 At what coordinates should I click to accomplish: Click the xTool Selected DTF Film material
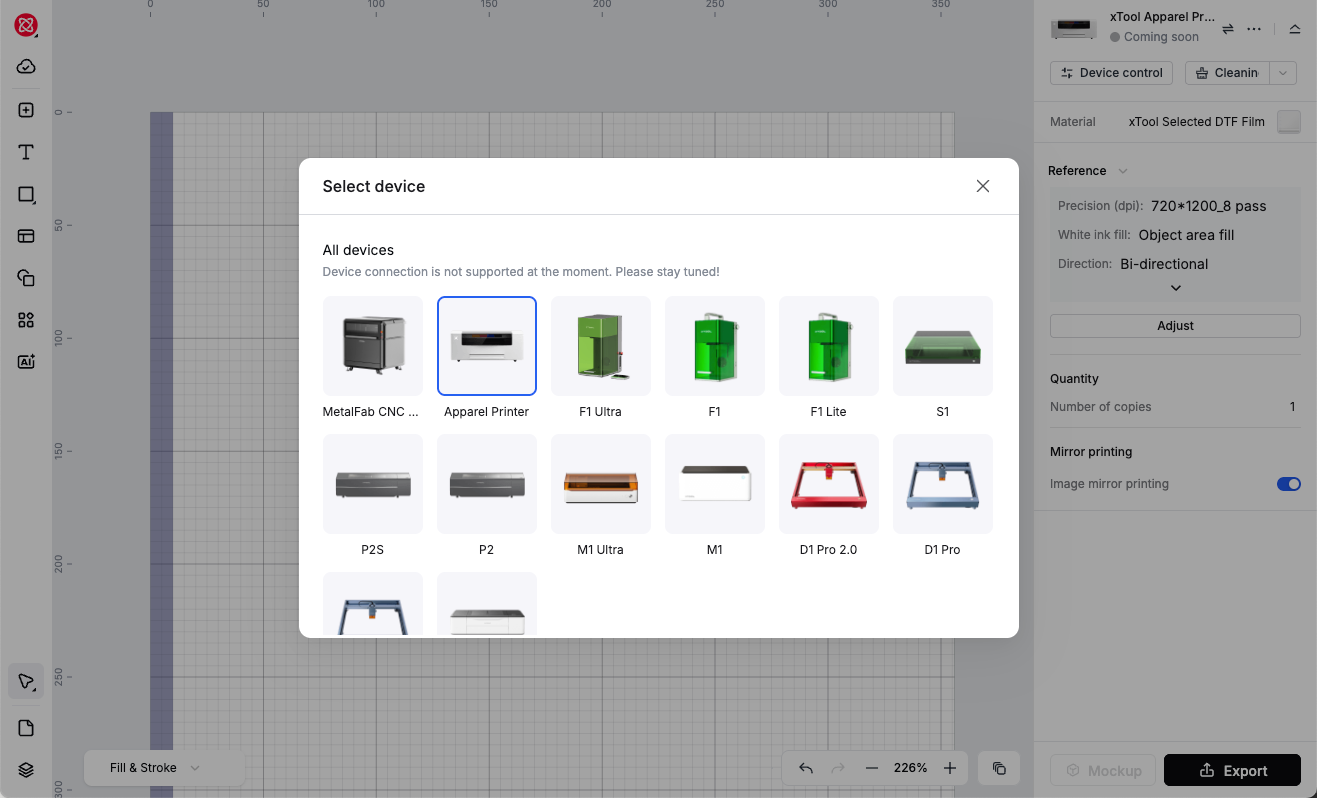point(1196,122)
